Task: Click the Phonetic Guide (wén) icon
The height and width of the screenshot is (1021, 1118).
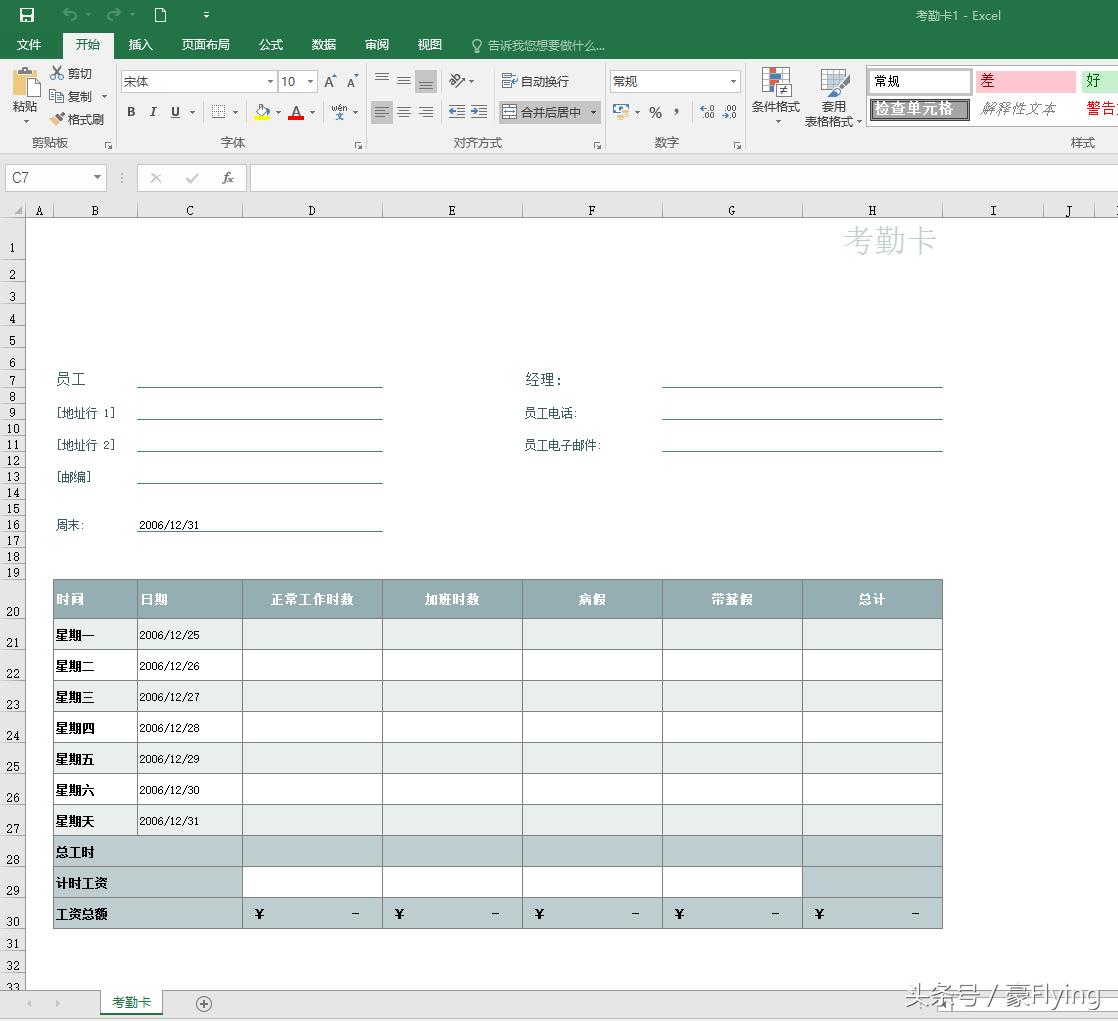Action: coord(337,112)
